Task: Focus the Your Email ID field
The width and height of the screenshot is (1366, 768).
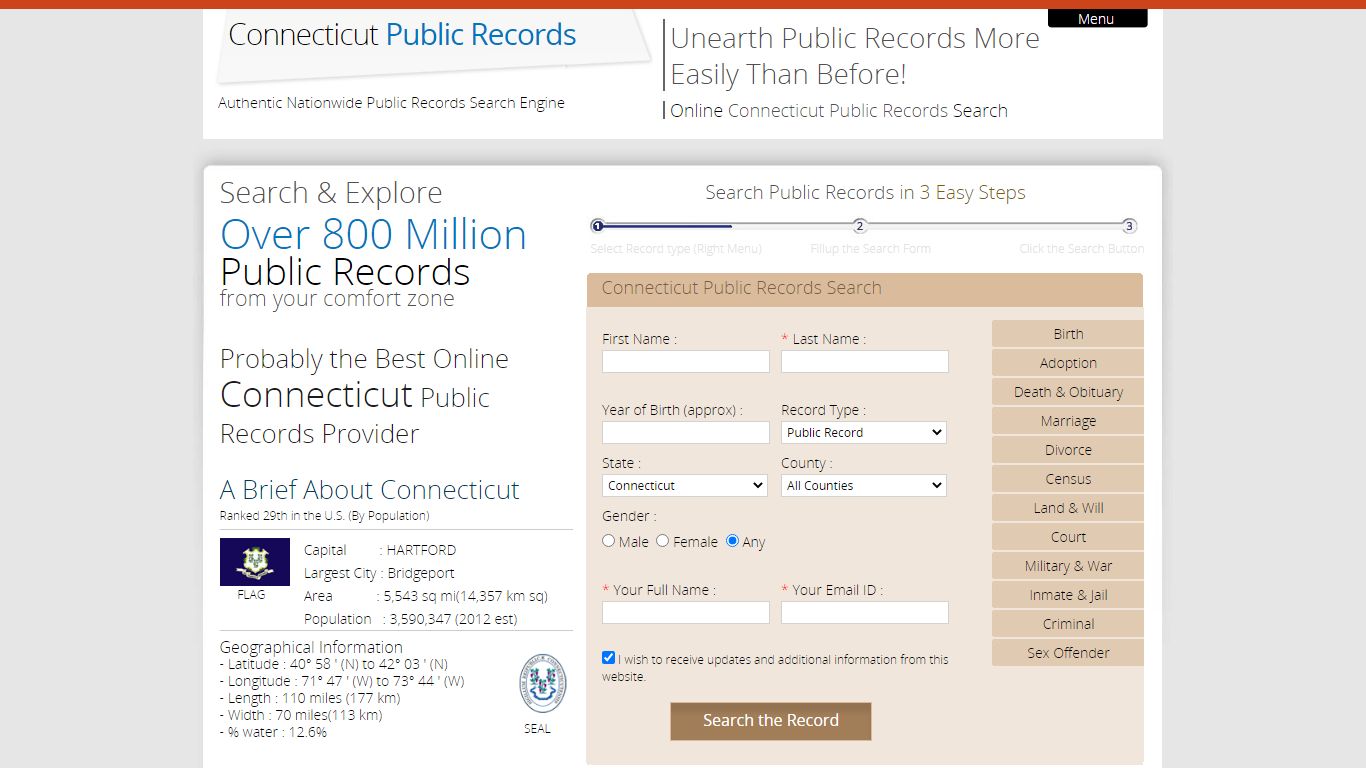Action: (864, 612)
